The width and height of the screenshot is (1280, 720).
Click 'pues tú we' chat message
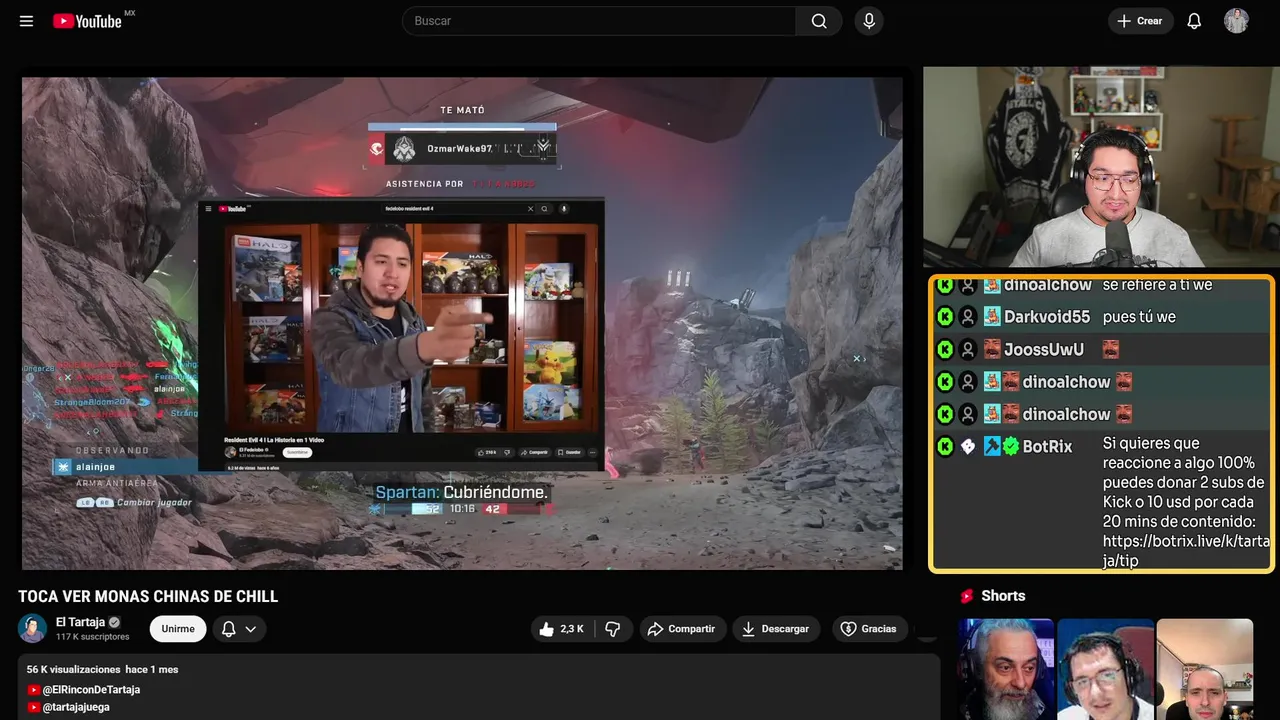click(1139, 317)
